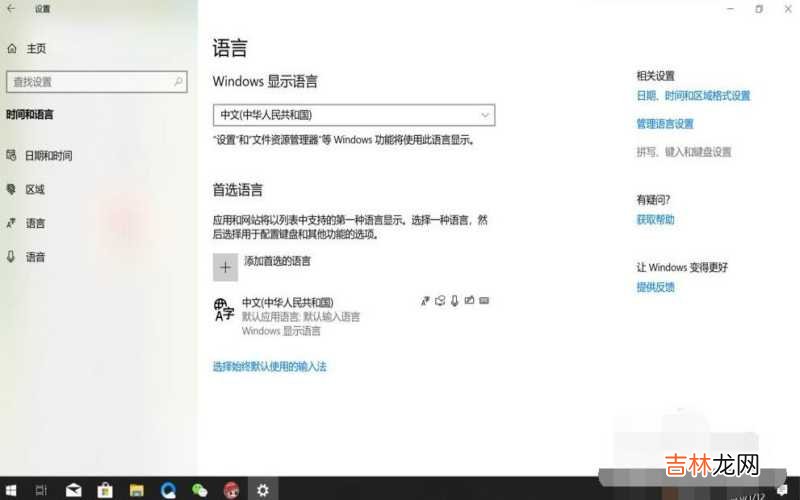
Task: Click the Windows Start button
Action: (x=12, y=489)
